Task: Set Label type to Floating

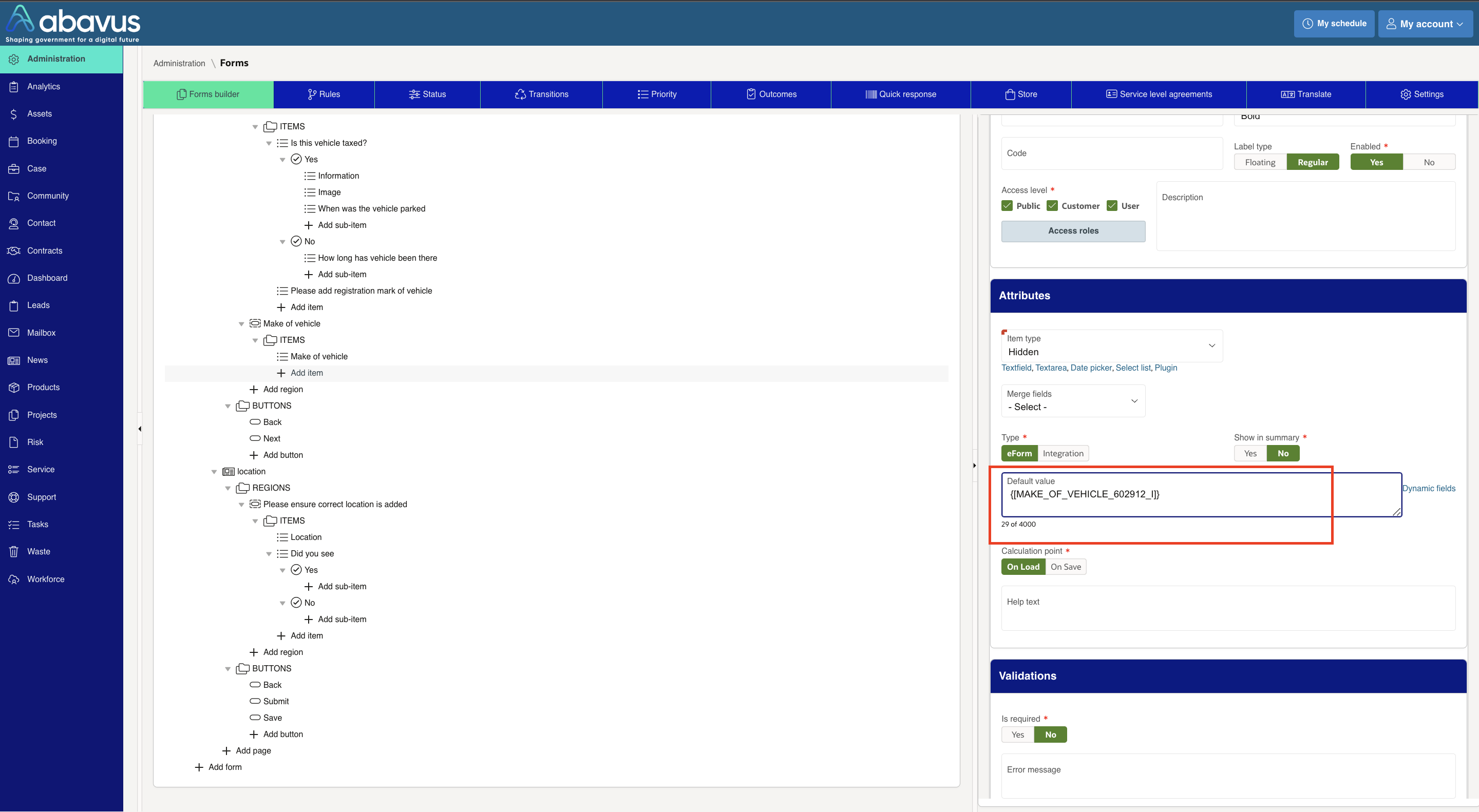Action: [x=1260, y=162]
